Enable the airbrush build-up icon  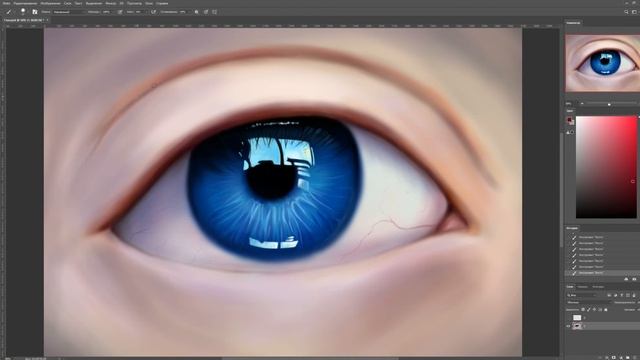[153, 12]
